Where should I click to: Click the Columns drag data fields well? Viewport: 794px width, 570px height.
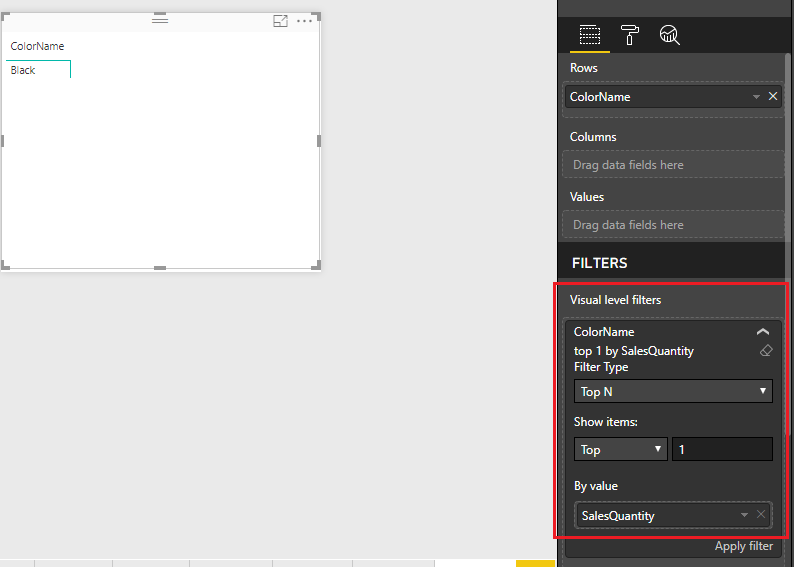point(673,165)
